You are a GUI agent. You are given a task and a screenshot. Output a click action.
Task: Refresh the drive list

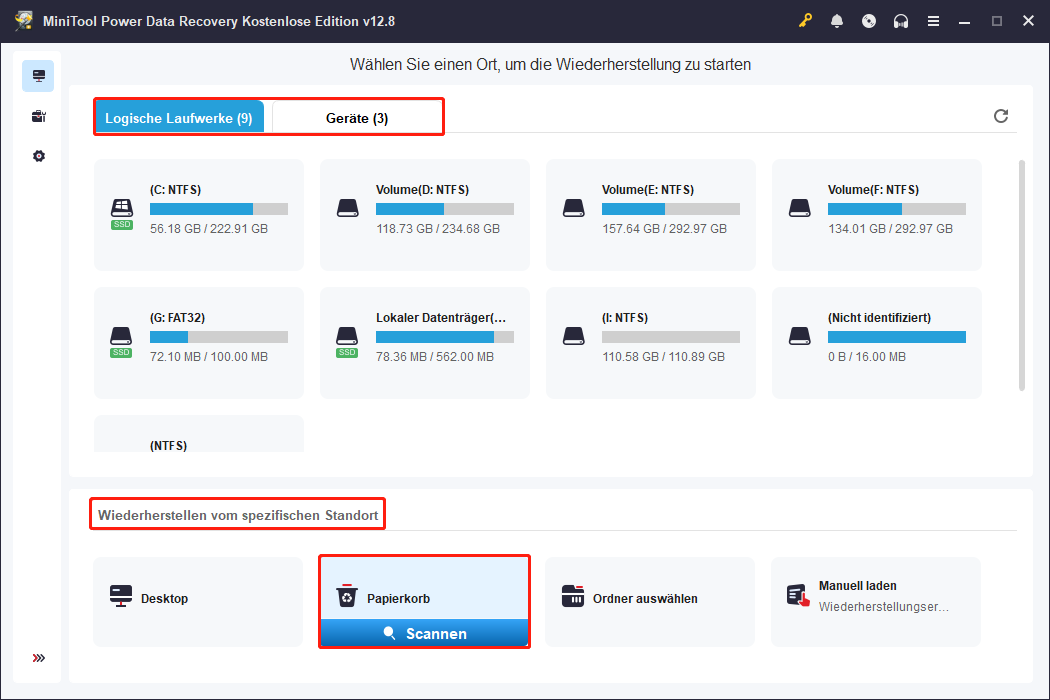pyautogui.click(x=1001, y=116)
